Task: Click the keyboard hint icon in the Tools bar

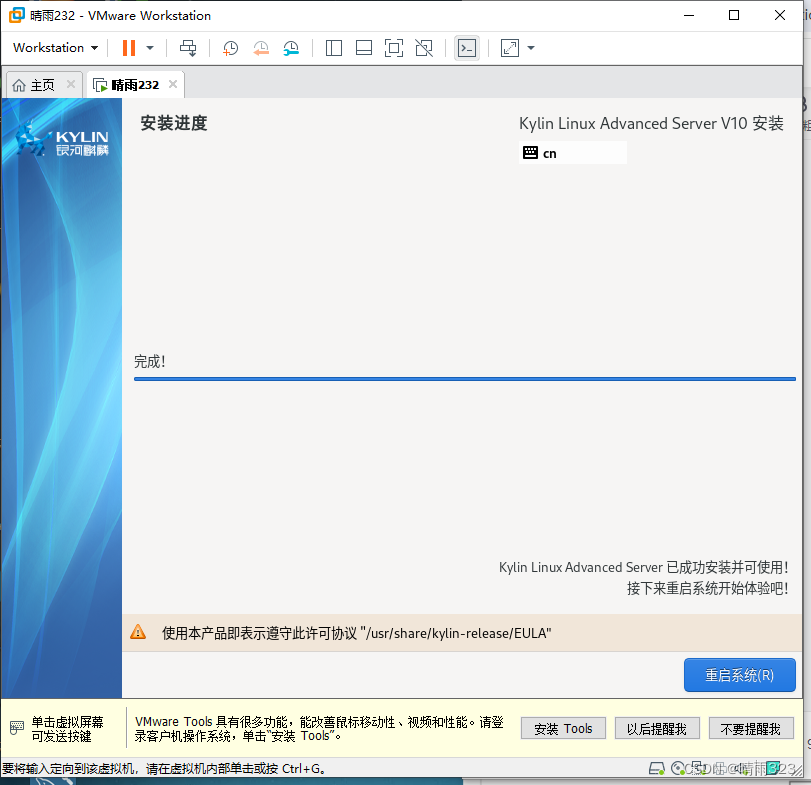Action: (17, 728)
